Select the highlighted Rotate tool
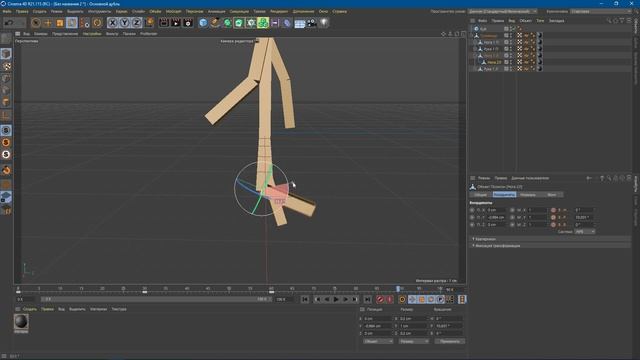This screenshot has width=640, height=360. point(72,23)
